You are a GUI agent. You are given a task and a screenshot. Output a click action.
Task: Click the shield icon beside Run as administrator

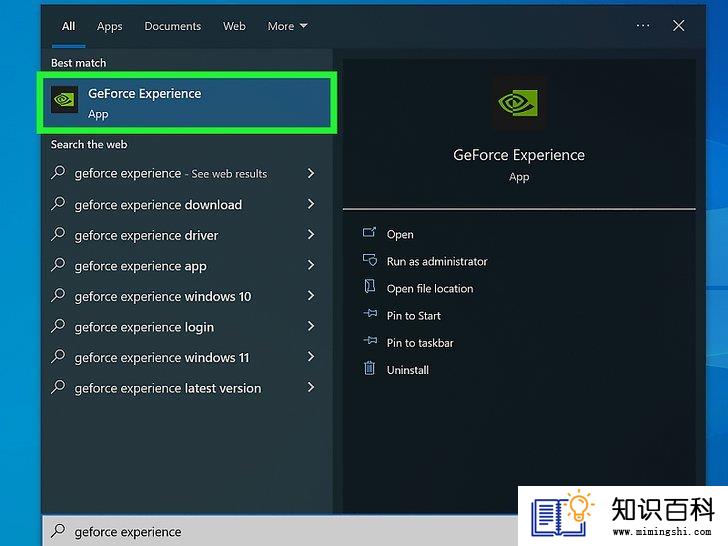point(370,260)
